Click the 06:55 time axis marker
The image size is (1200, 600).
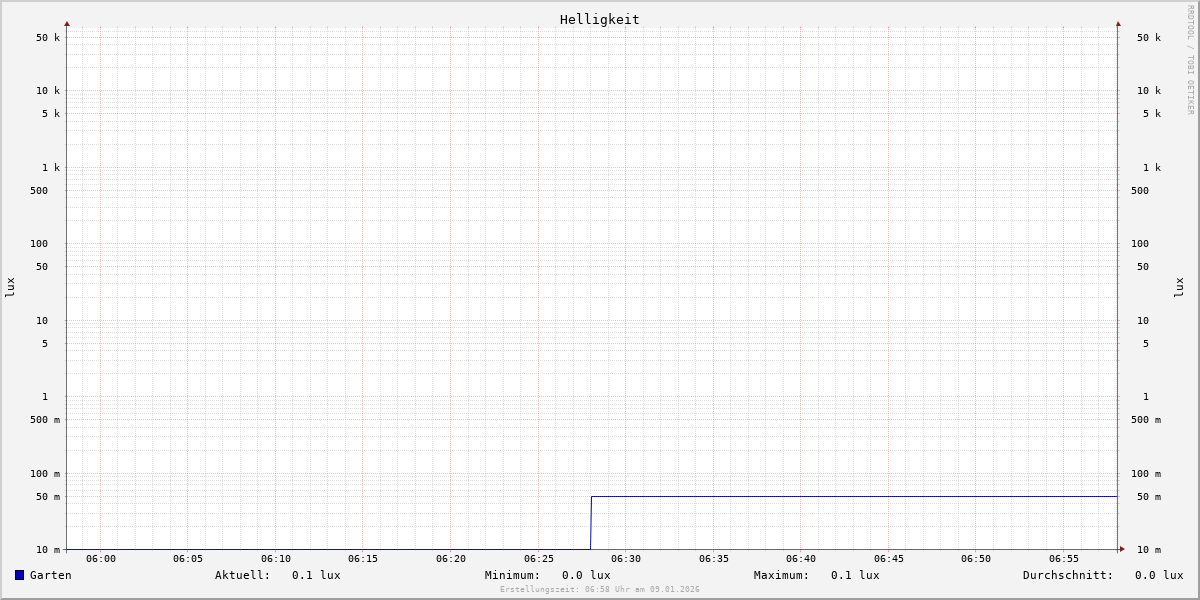tap(1064, 559)
